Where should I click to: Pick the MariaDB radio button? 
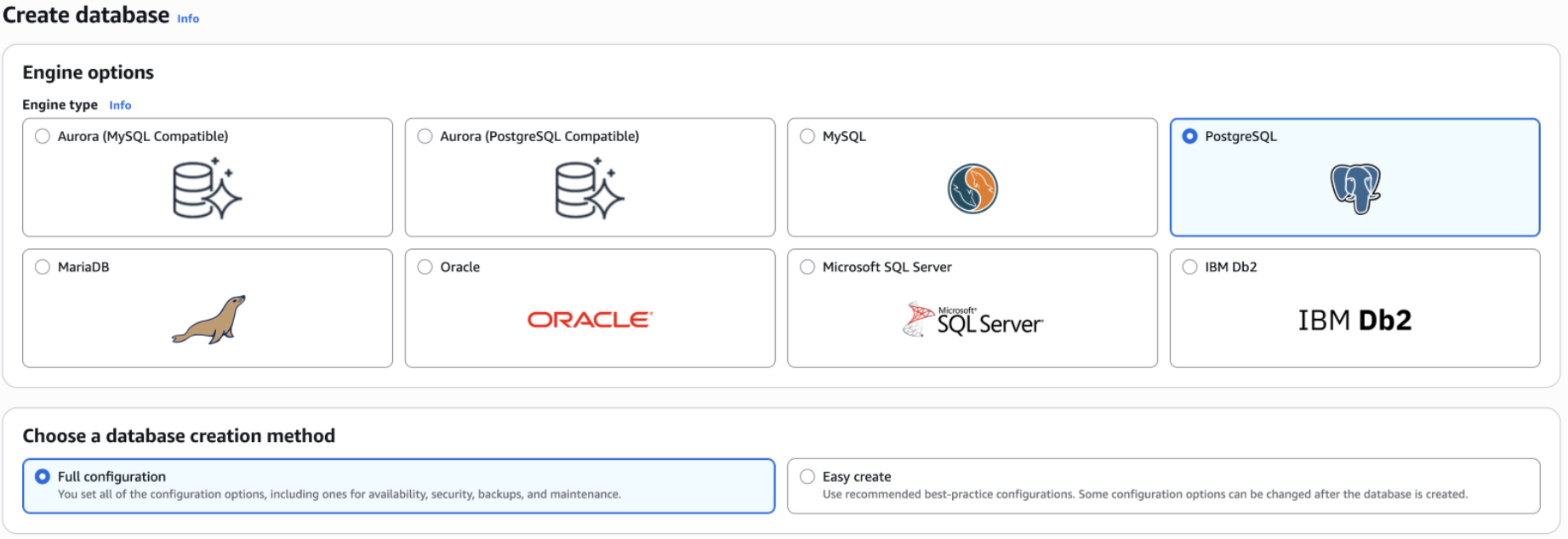pyautogui.click(x=43, y=267)
